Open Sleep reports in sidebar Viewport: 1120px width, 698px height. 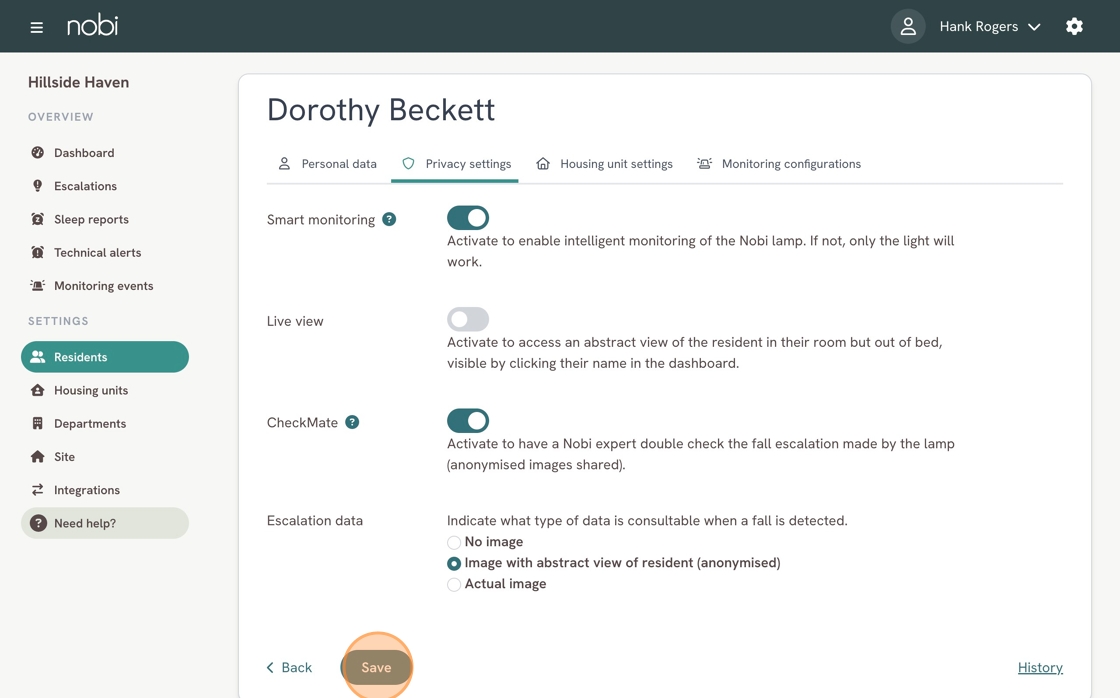pyautogui.click(x=91, y=219)
